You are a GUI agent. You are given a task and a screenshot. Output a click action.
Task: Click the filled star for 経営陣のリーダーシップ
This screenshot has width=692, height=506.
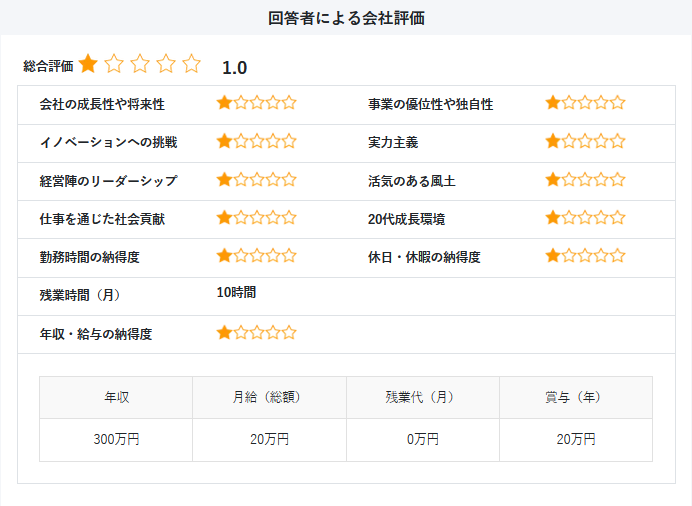(225, 180)
